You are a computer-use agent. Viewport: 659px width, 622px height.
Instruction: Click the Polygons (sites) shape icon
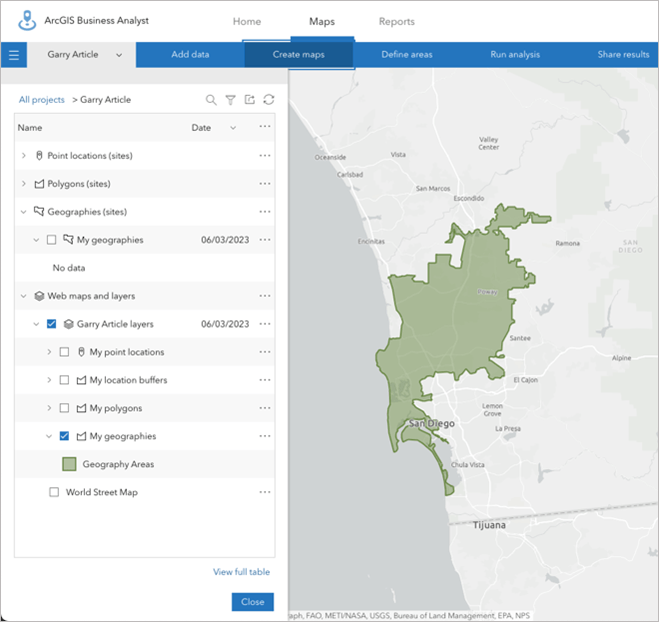tap(39, 184)
